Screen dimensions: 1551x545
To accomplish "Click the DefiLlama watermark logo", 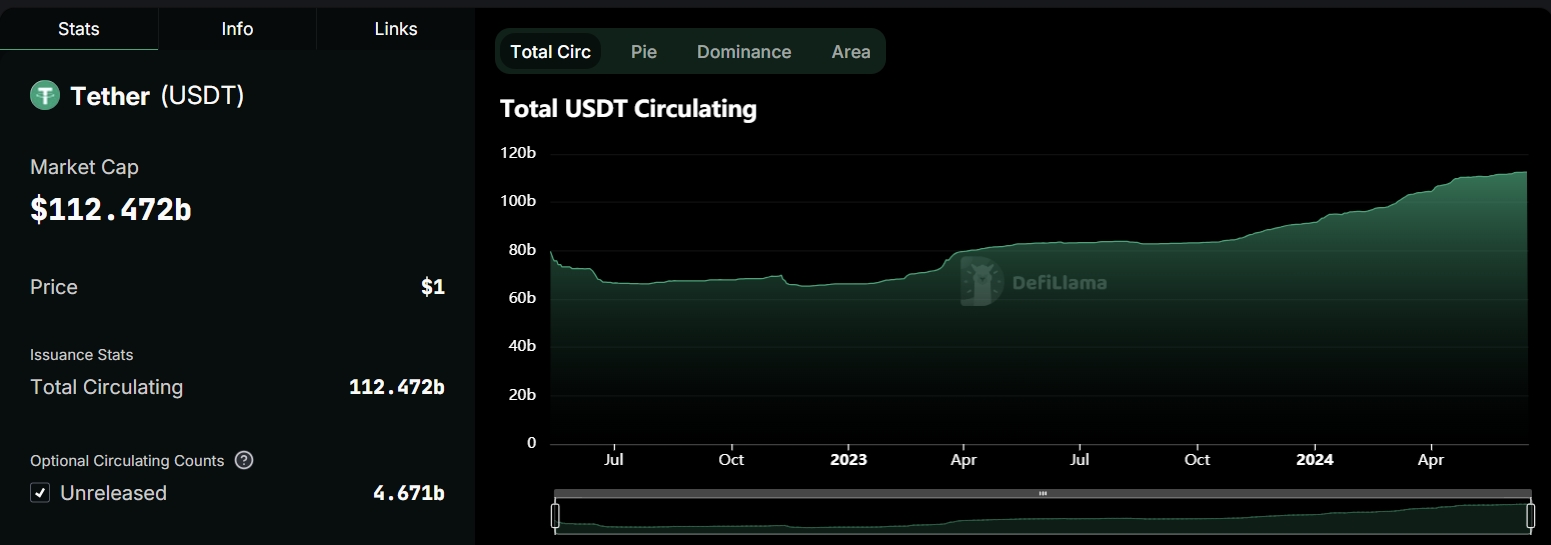I will [x=1033, y=282].
